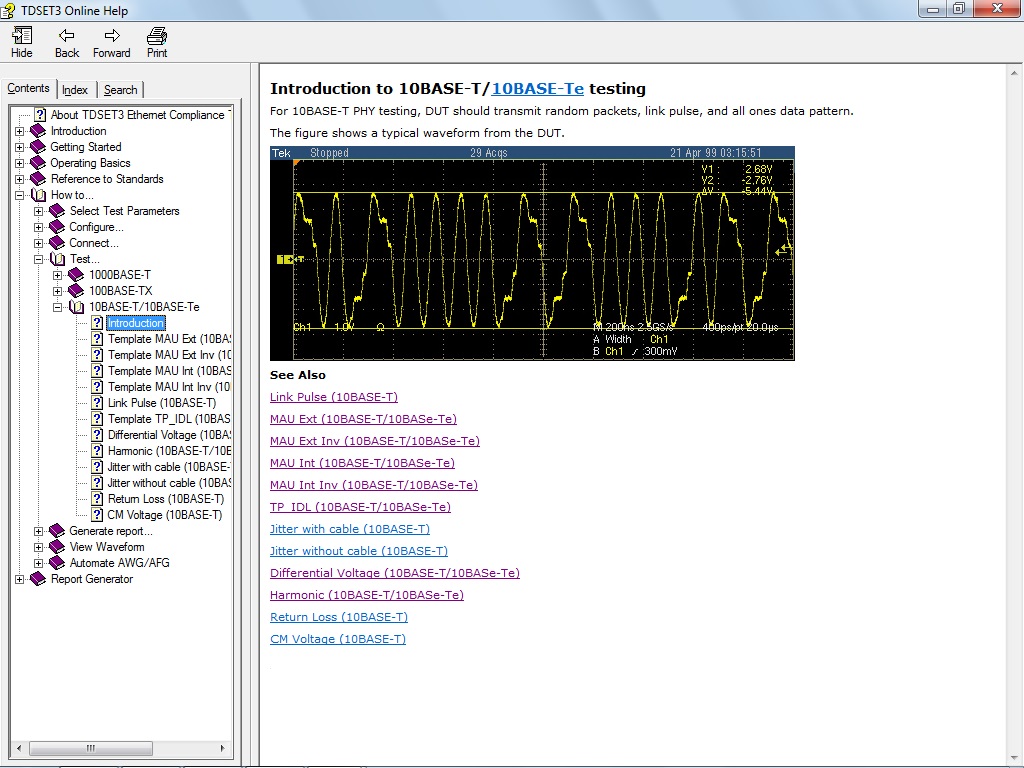Click the Report Generator book icon
The height and width of the screenshot is (768, 1024).
click(x=39, y=579)
